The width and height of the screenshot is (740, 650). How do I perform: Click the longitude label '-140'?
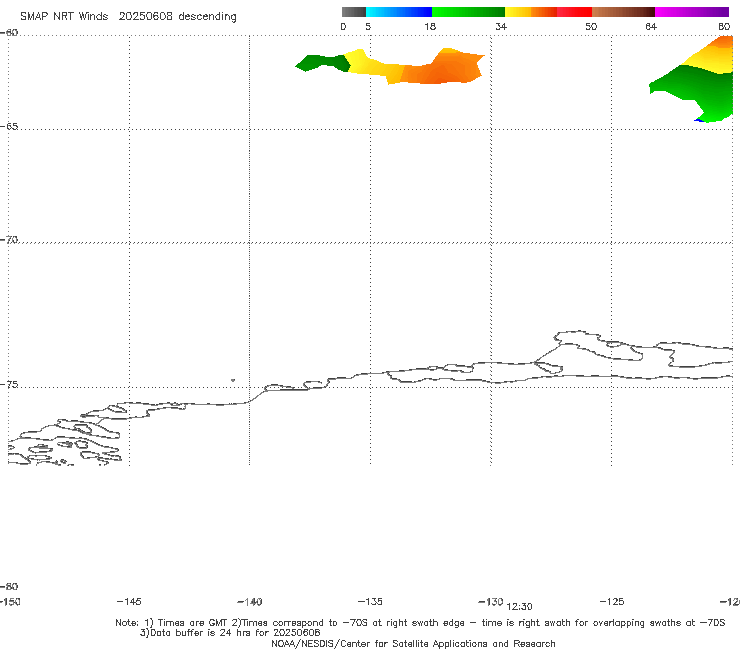tap(250, 602)
